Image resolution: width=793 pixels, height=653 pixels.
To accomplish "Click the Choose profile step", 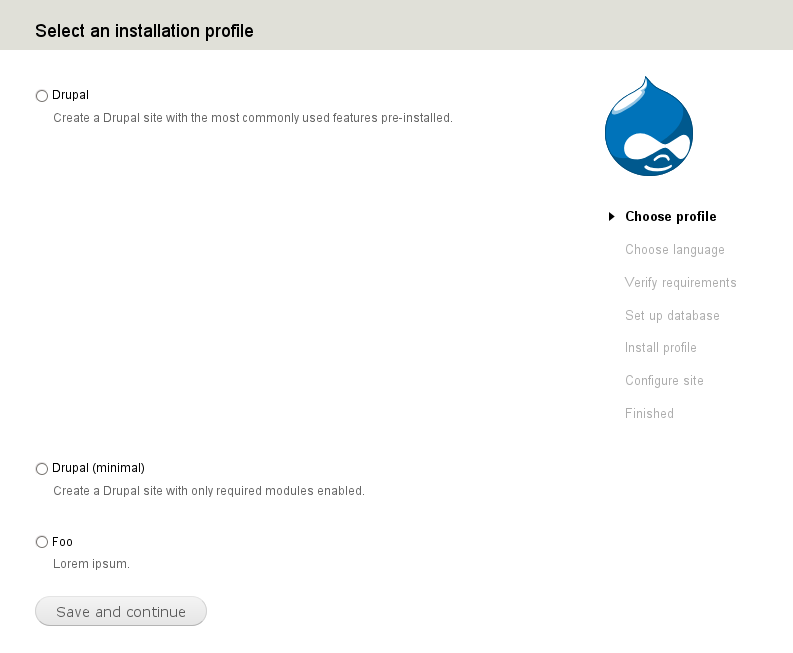I will pyautogui.click(x=671, y=216).
